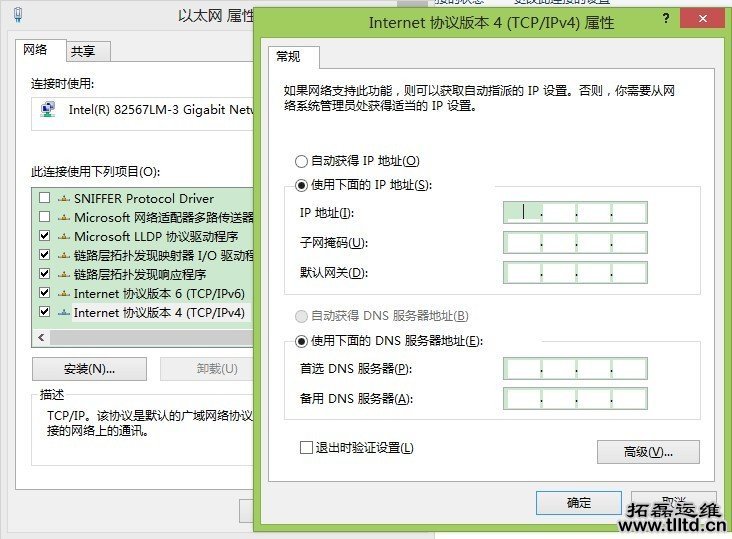
Task: Select Microsoft LLDP 协议驱动程序 list item
Action: pyautogui.click(x=156, y=237)
